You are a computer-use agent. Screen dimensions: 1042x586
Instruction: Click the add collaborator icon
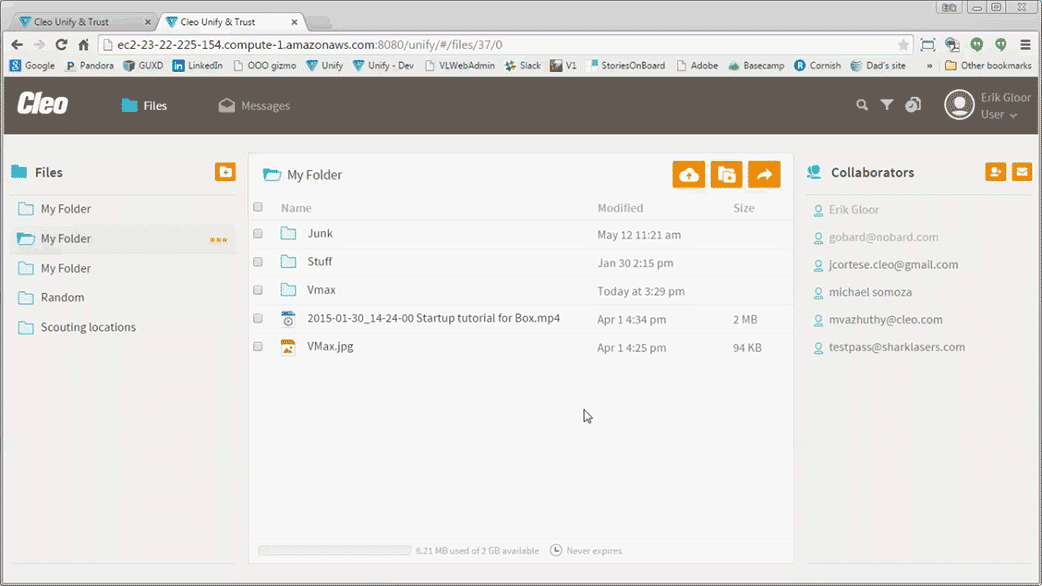point(995,172)
